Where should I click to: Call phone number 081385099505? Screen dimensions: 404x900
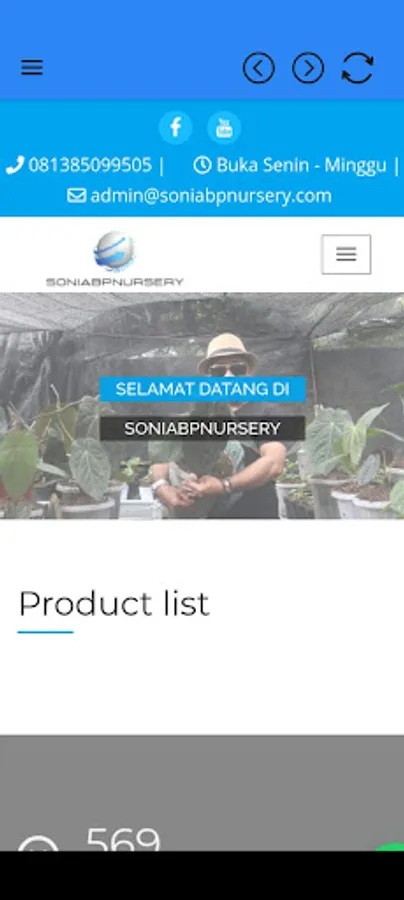[90, 165]
